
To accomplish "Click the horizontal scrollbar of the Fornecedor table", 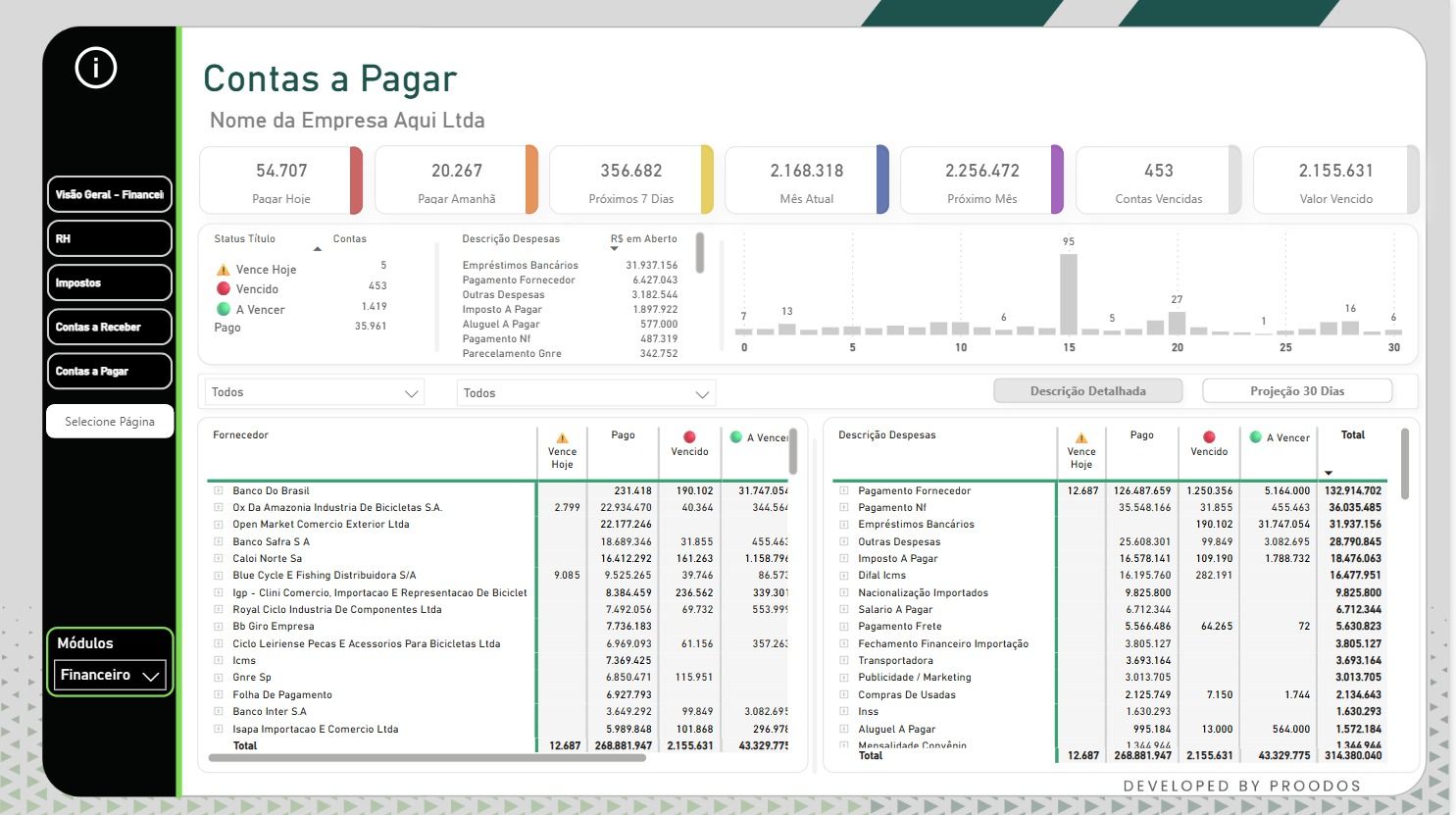I will click(x=427, y=758).
